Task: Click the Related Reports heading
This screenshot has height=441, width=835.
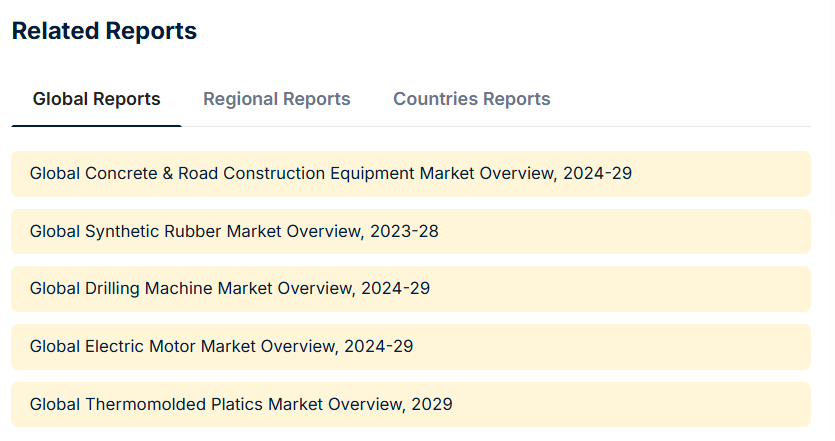Action: click(104, 31)
